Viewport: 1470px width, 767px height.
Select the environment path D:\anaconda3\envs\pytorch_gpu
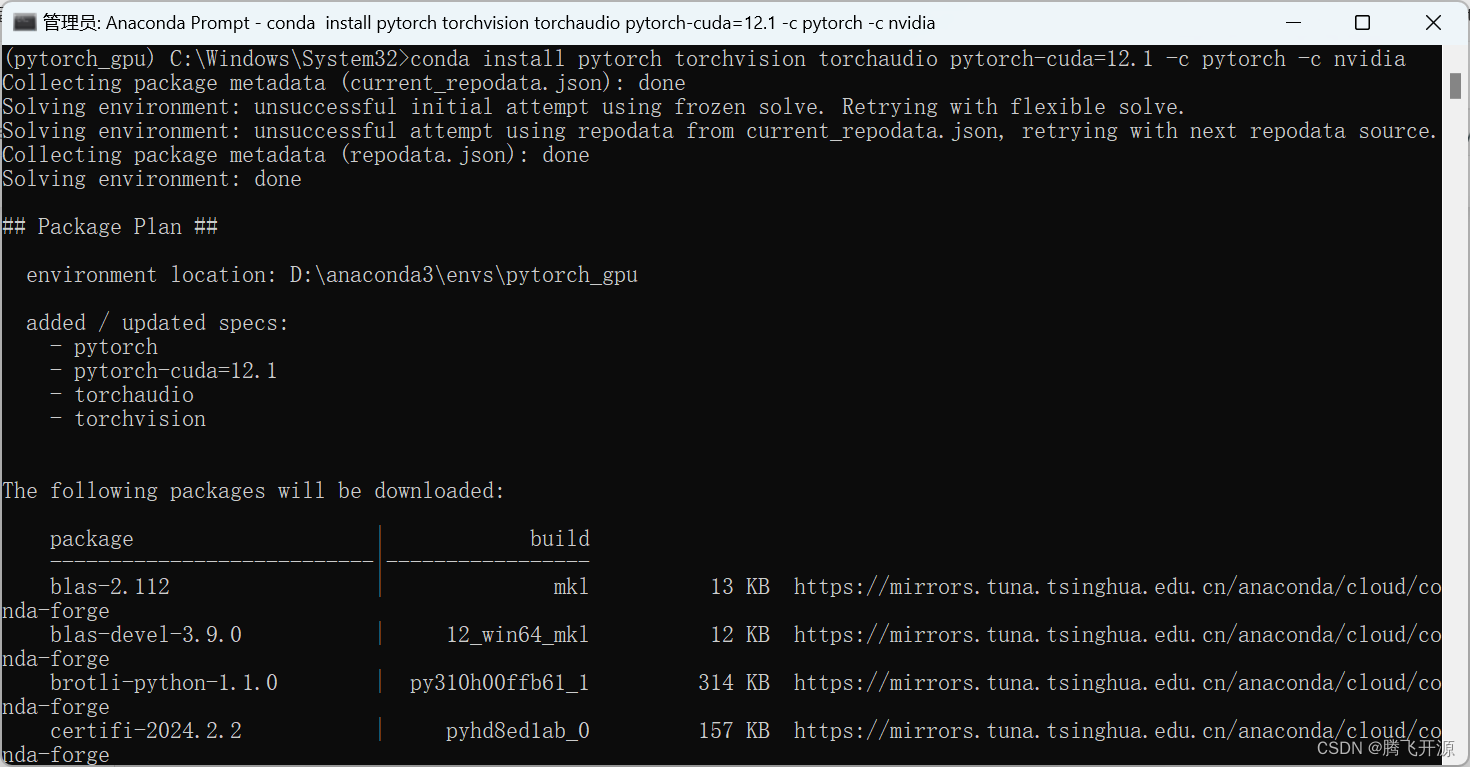click(464, 274)
